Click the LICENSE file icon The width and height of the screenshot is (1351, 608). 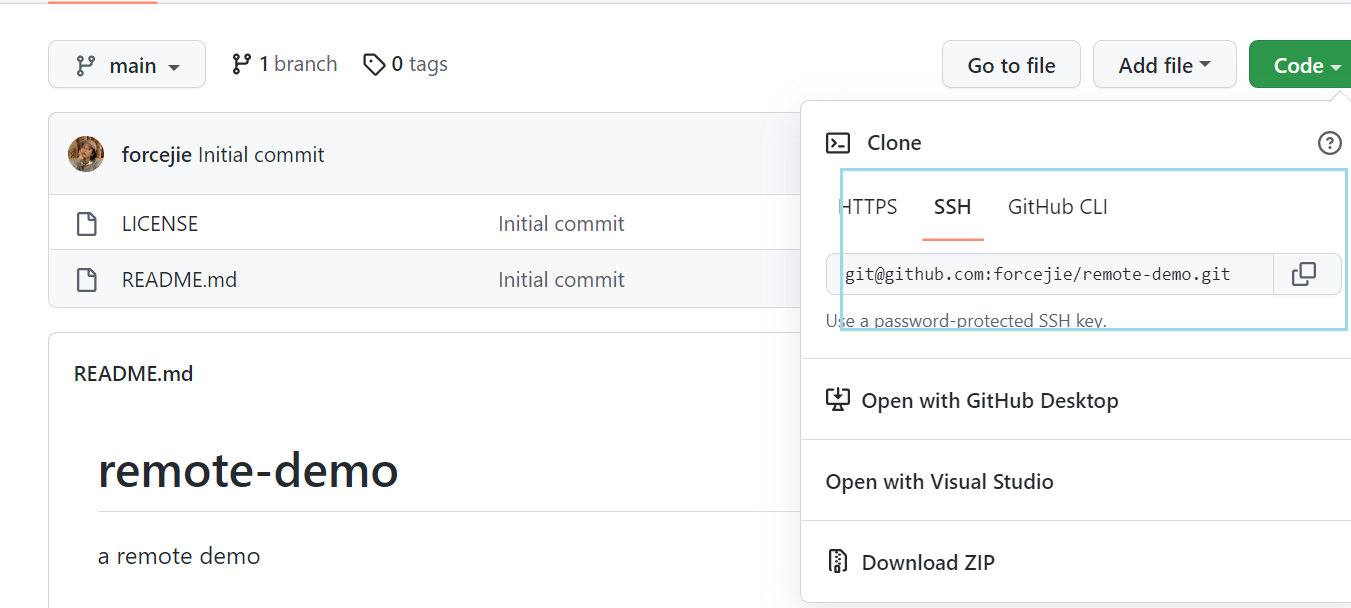pos(87,224)
